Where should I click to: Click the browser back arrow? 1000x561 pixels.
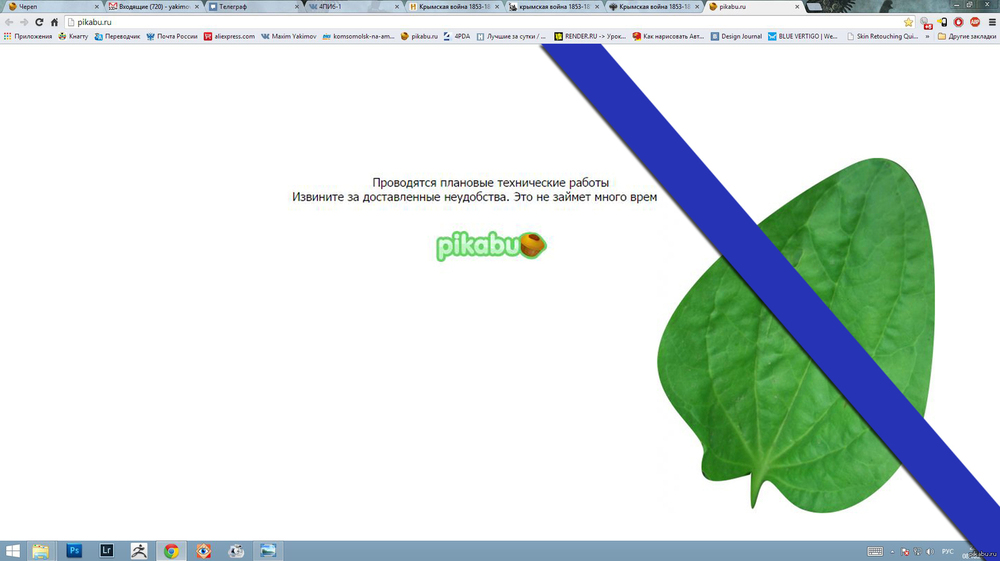coord(9,22)
